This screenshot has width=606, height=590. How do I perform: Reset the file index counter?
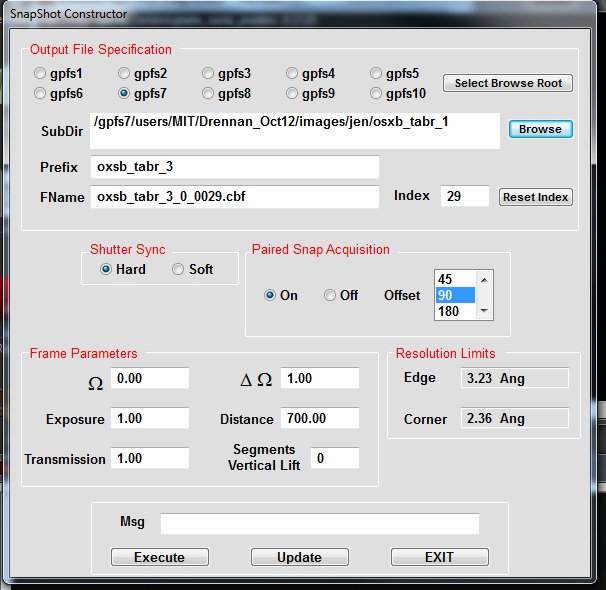click(535, 197)
